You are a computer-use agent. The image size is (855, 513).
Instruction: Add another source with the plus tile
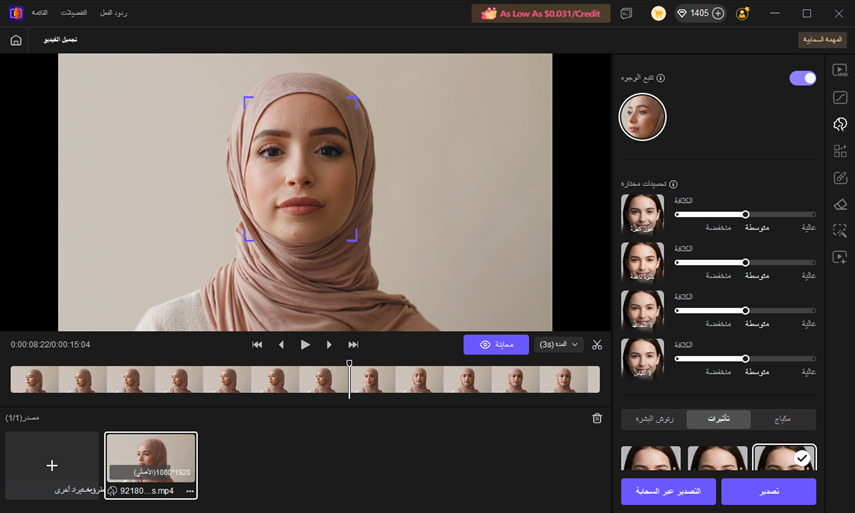point(52,466)
